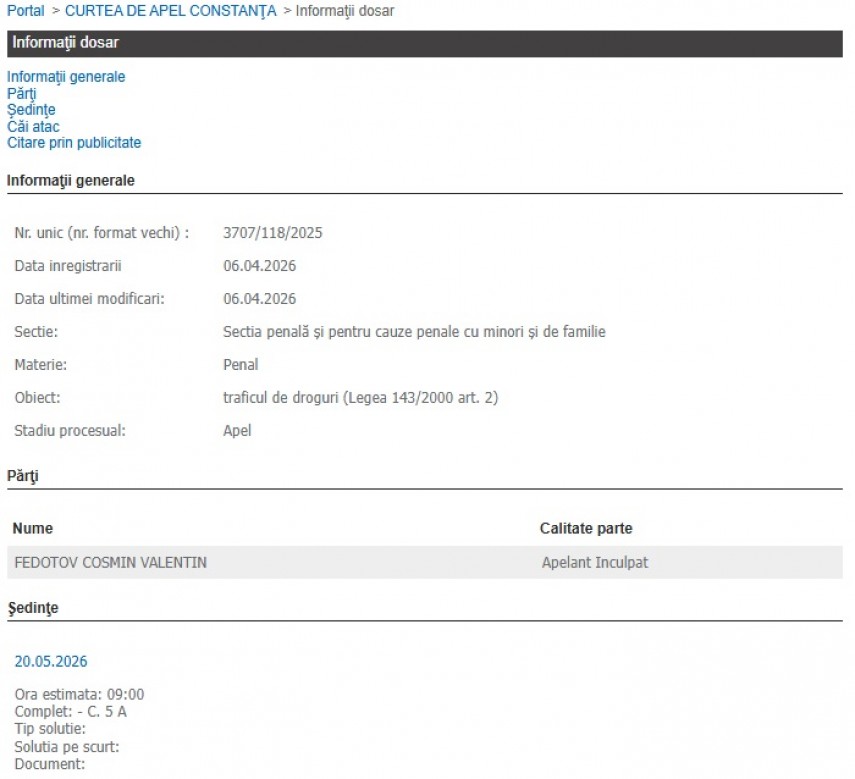This screenshot has height=779, width=855.
Task: Open Citare prin publicitate link
Action: click(x=74, y=142)
